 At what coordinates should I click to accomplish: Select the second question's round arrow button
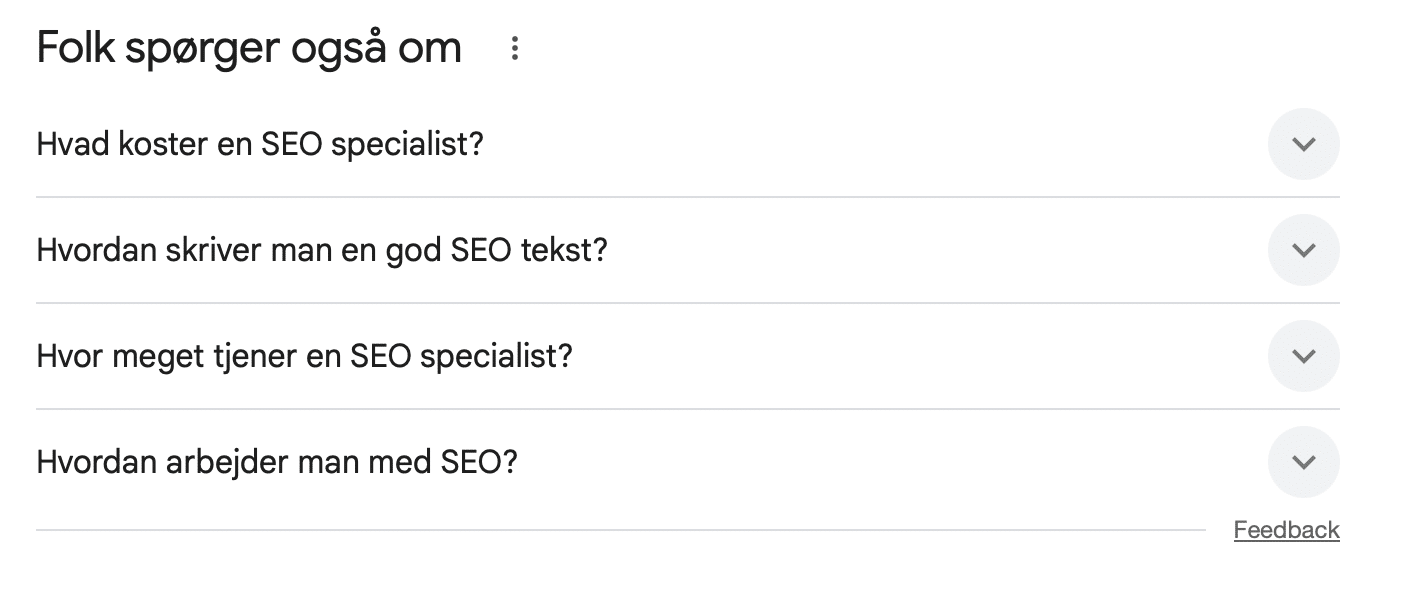pyautogui.click(x=1303, y=250)
